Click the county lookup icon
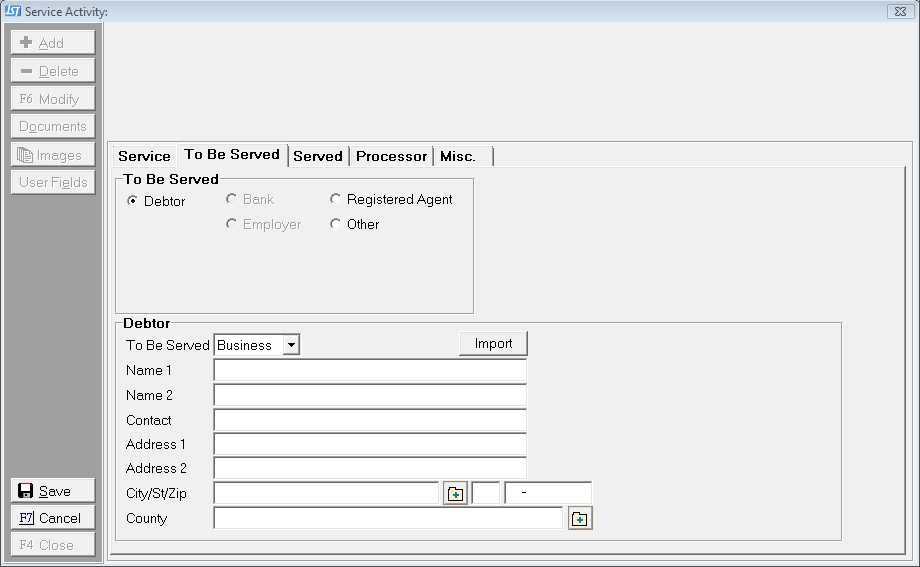920x567 pixels. click(x=580, y=519)
